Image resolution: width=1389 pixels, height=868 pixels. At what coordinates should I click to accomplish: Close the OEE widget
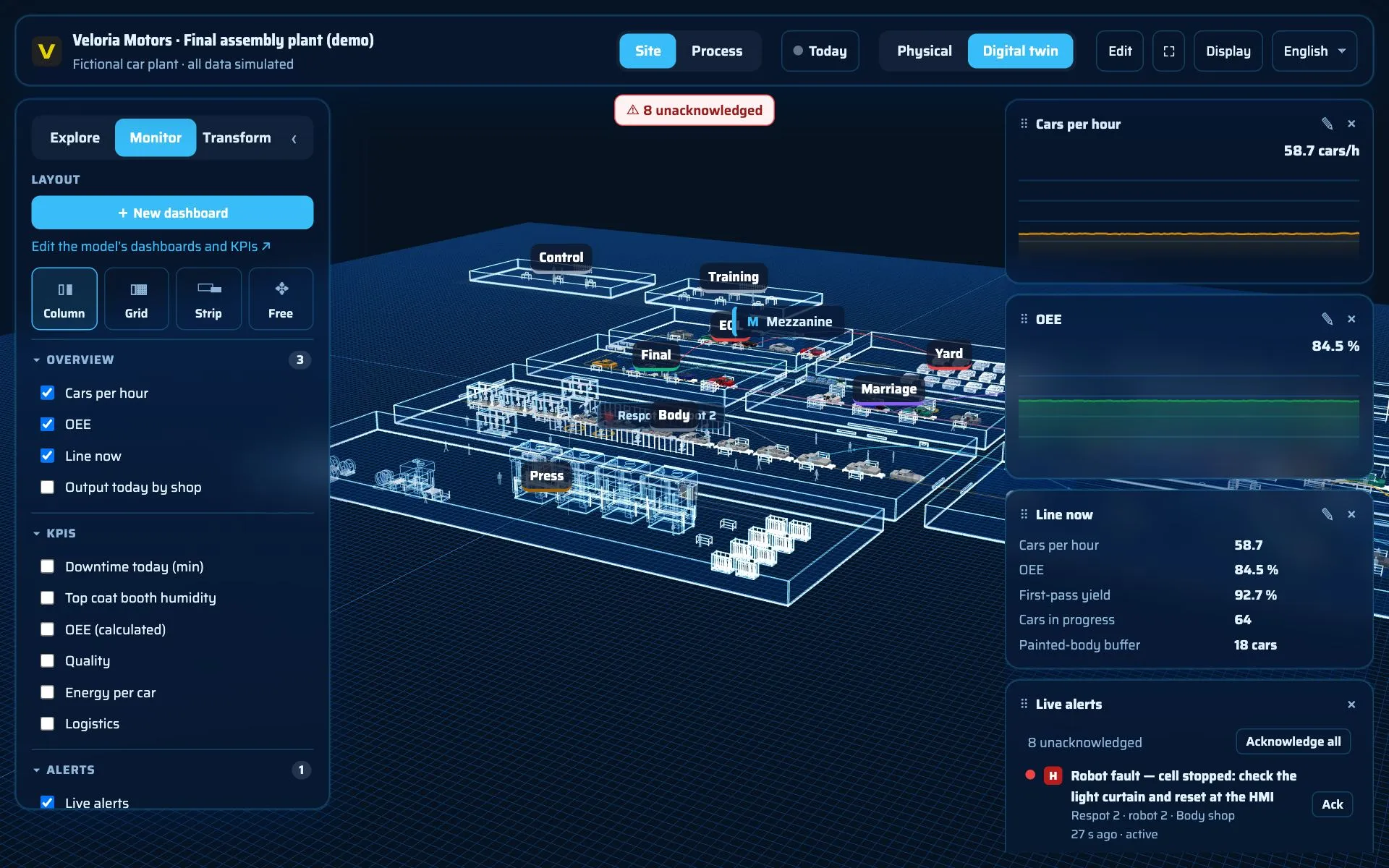click(1351, 319)
